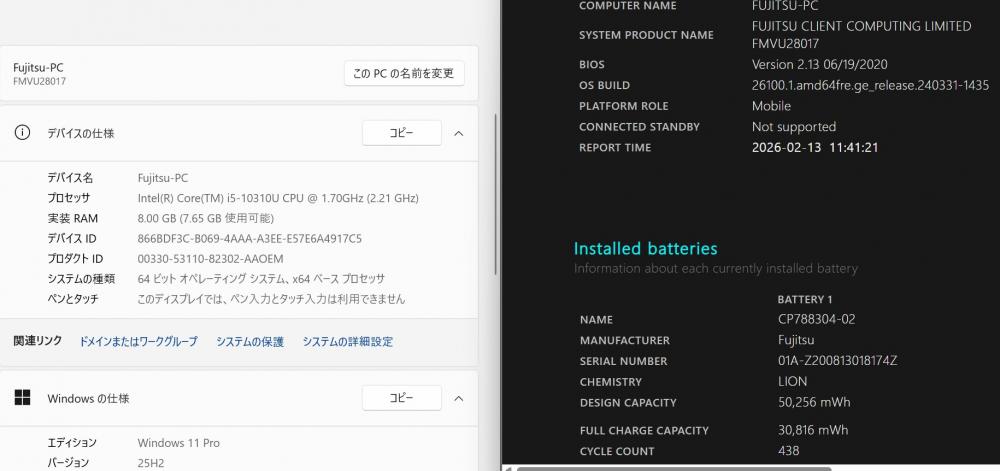Click the Windows logo icon beside Windows の仕様
The width and height of the screenshot is (1000, 471).
point(22,398)
